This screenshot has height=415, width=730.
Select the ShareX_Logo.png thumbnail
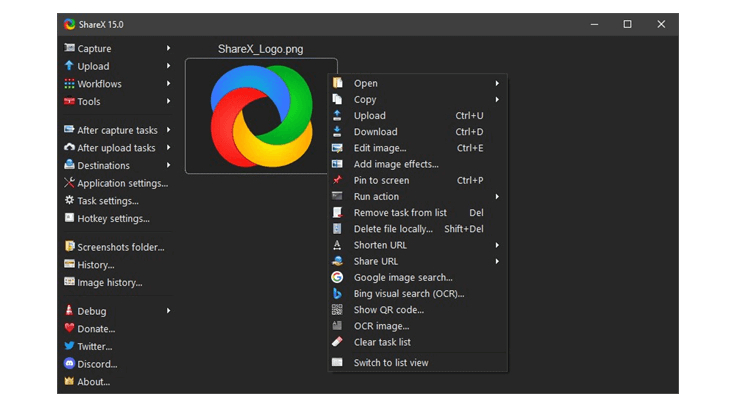261,116
